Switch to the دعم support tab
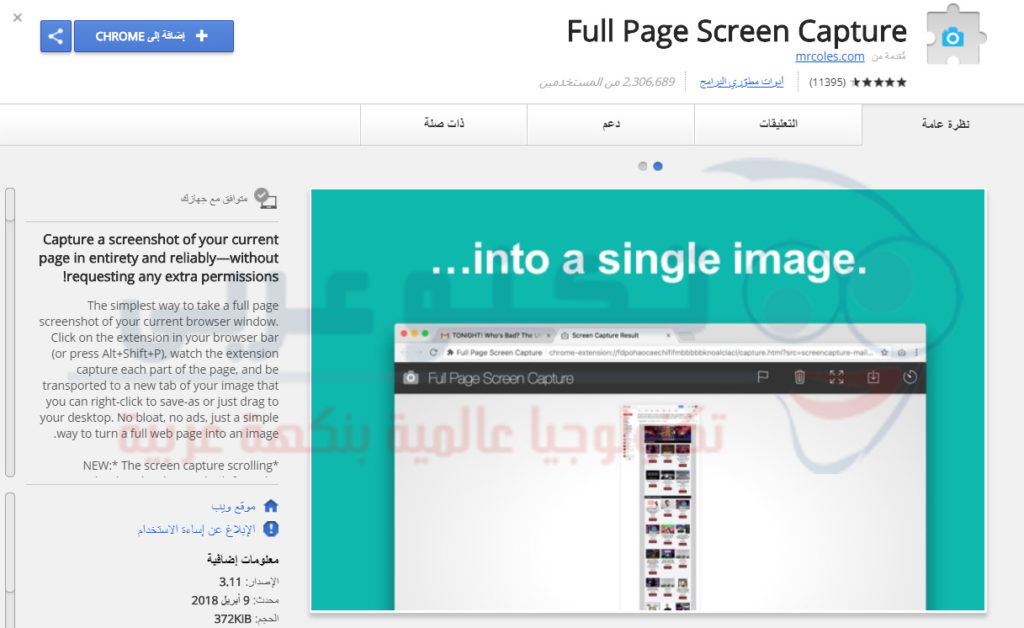Viewport: 1024px width, 628px height. pos(611,124)
